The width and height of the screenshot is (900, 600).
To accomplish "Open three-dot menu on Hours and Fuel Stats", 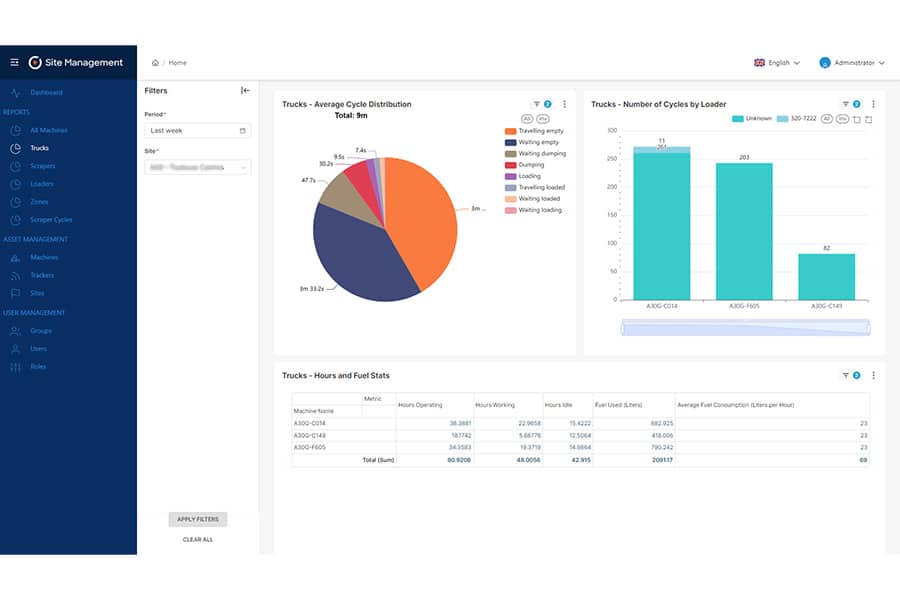I will [x=873, y=376].
